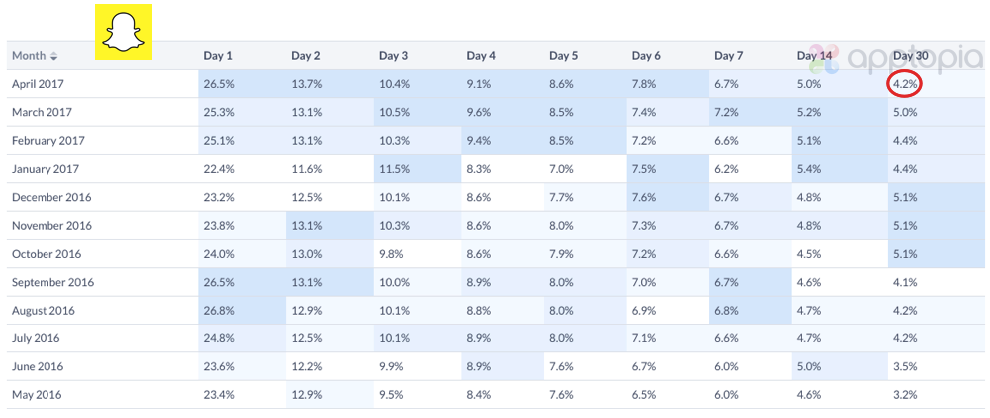This screenshot has height=418, width=990.
Task: Open the October 2016 row label
Action: (46, 254)
